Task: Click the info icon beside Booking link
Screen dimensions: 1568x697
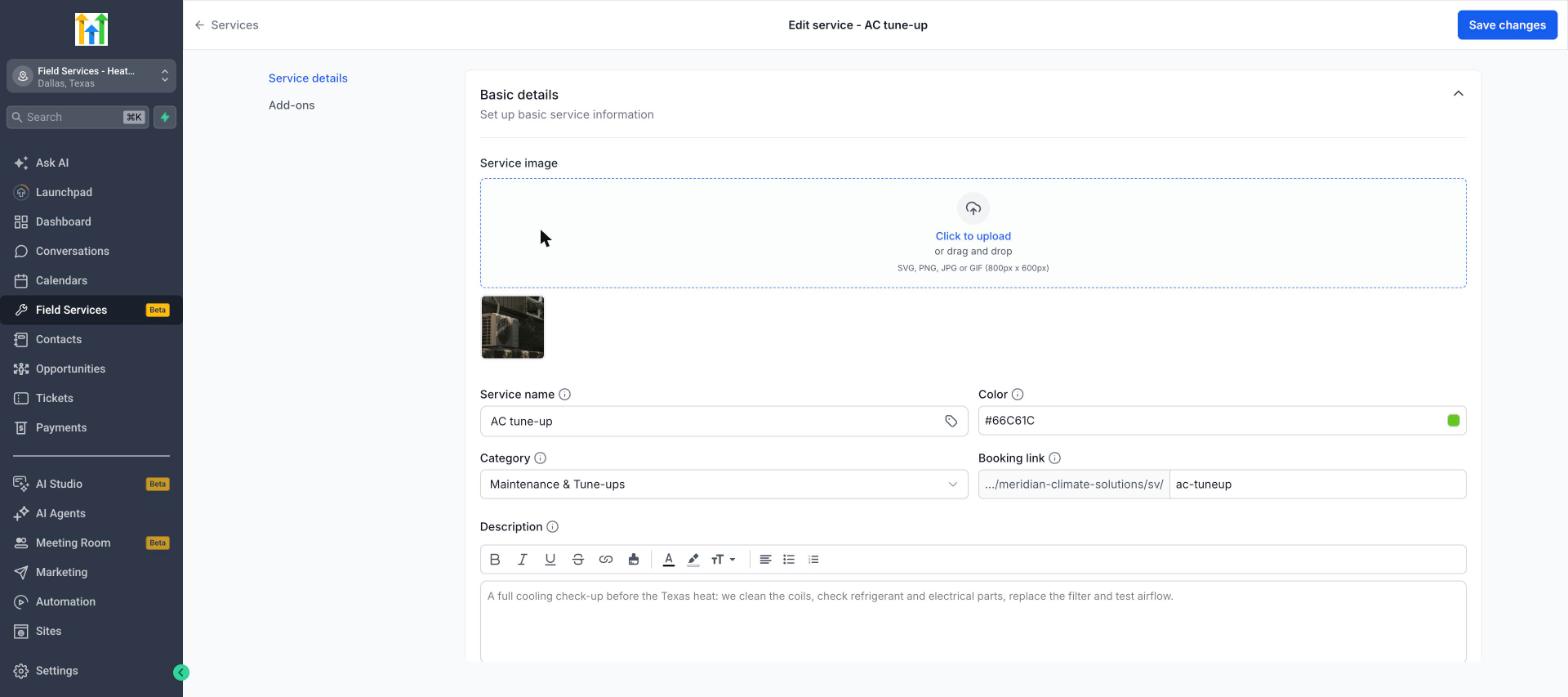Action: click(x=1055, y=459)
